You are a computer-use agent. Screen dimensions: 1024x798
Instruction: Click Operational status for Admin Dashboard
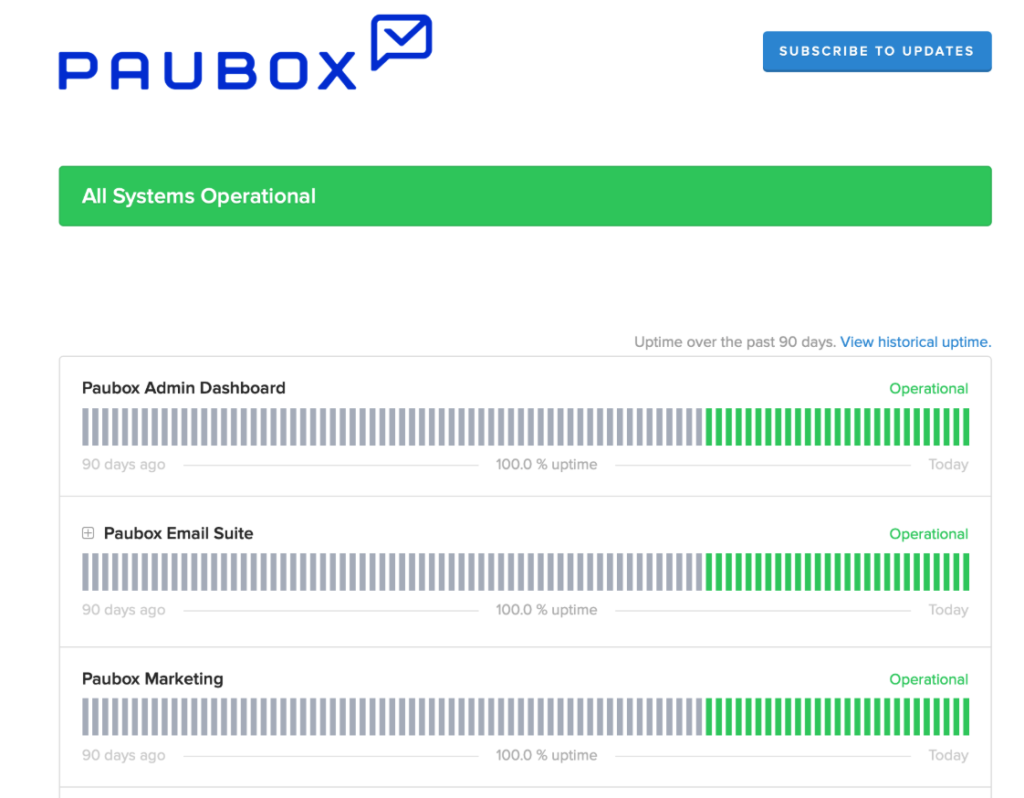click(928, 389)
